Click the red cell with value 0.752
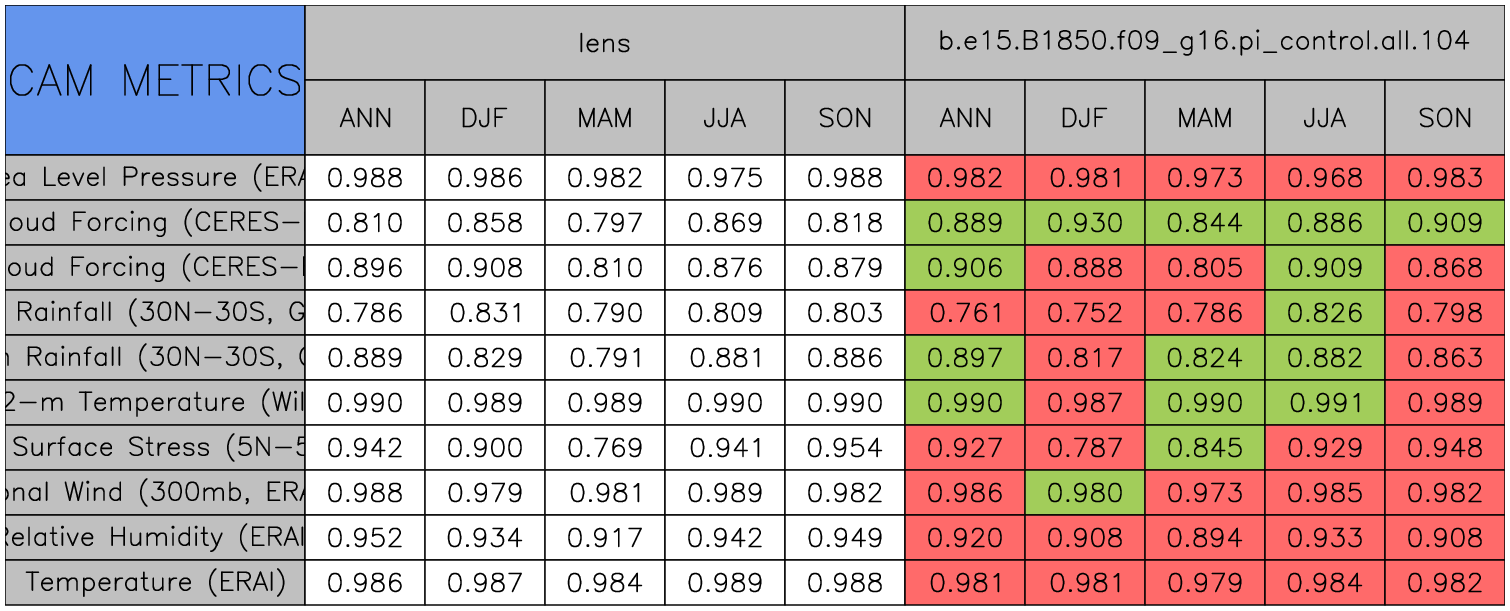 [x=1084, y=313]
